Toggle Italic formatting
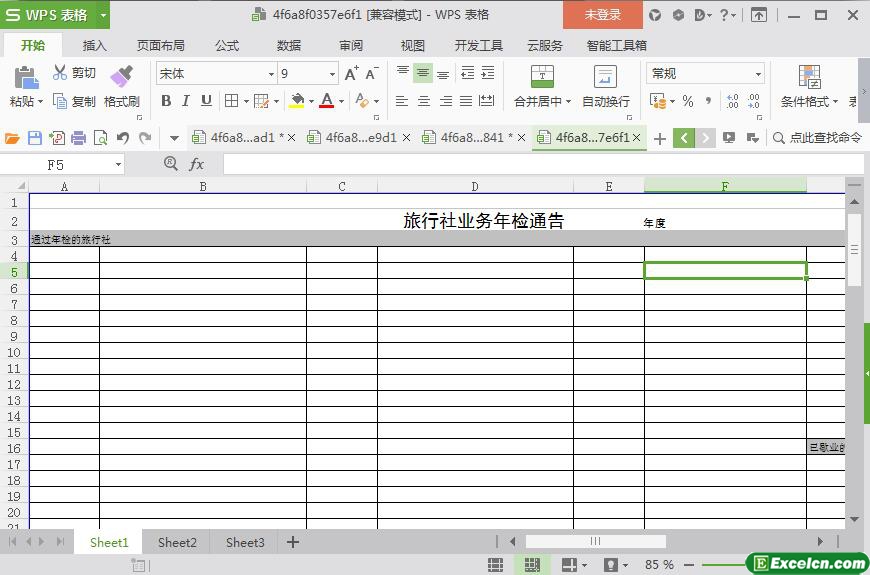Image resolution: width=870 pixels, height=575 pixels. pyautogui.click(x=186, y=101)
